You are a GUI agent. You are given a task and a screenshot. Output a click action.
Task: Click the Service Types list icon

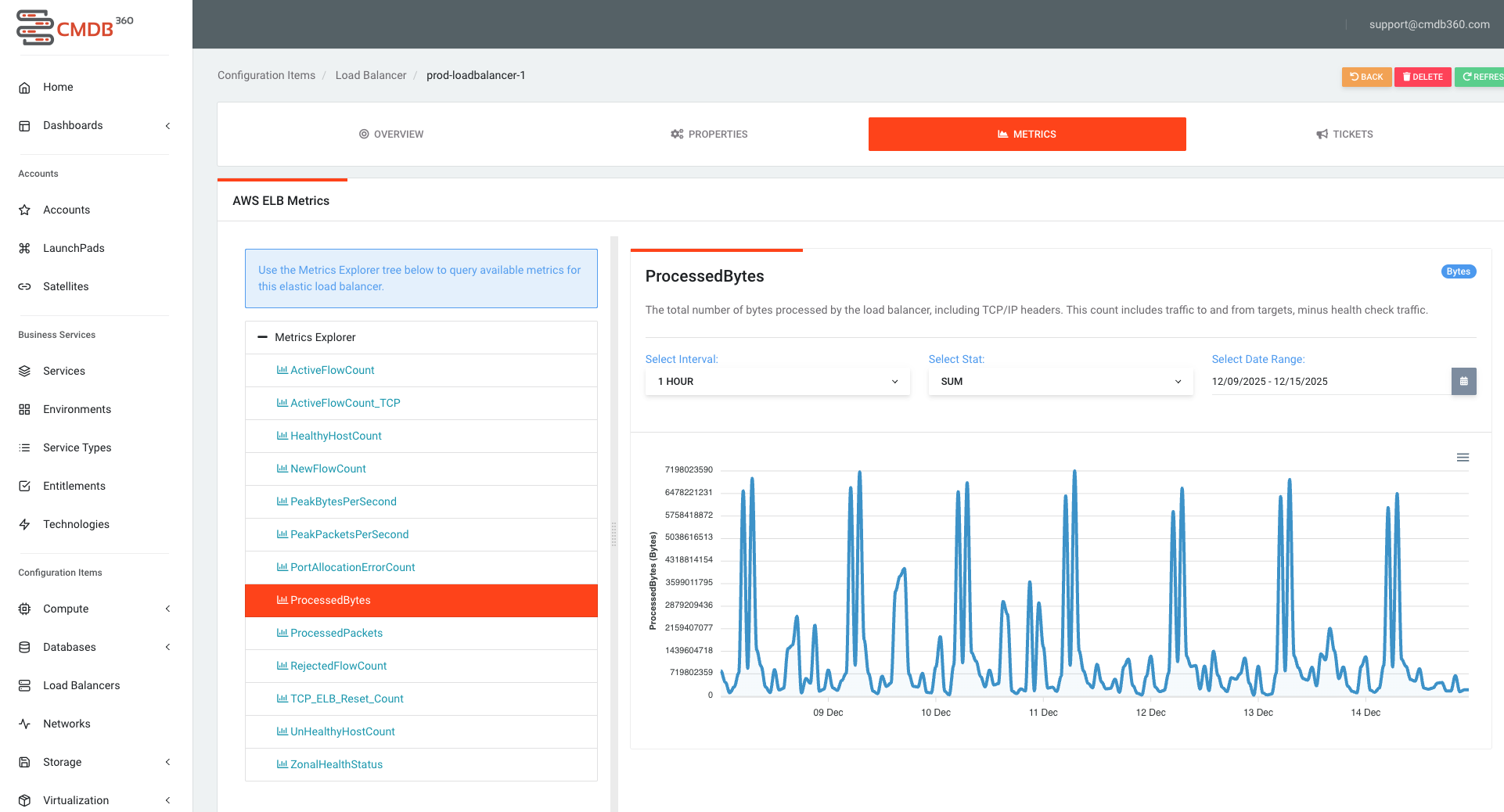pyautogui.click(x=24, y=447)
